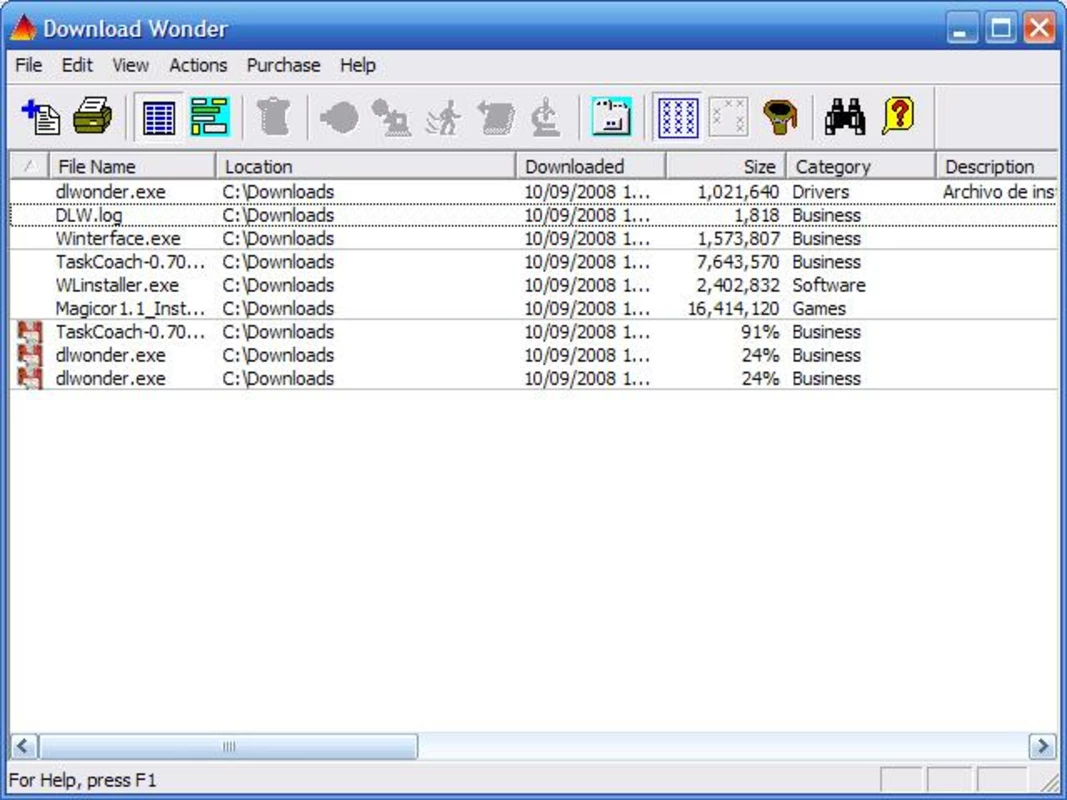This screenshot has height=800, width=1067.
Task: Click the cyan properties window icon
Action: tap(611, 117)
